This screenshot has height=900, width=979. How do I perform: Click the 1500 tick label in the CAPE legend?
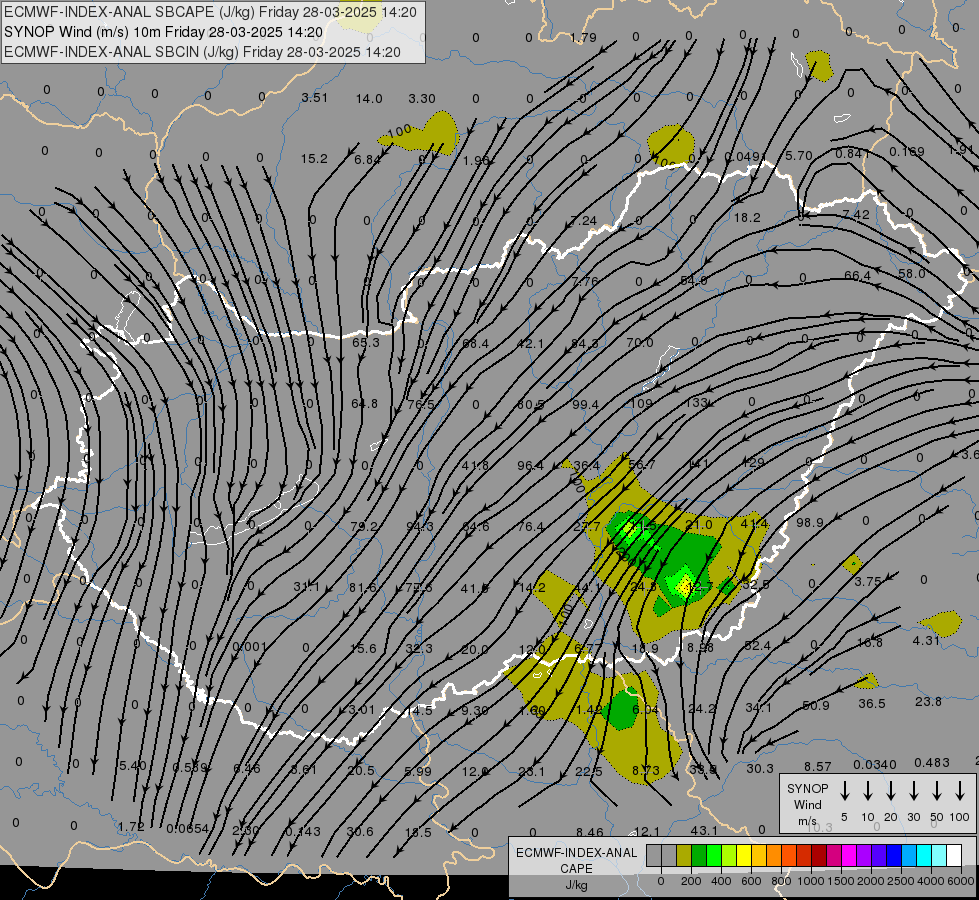(x=840, y=881)
